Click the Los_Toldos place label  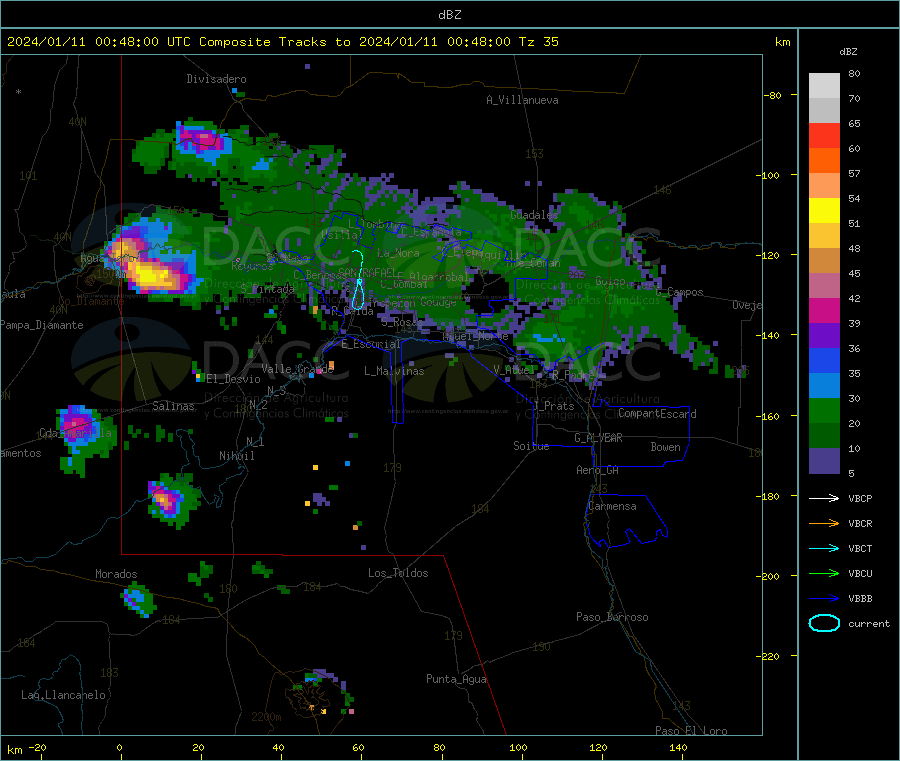[x=398, y=573]
